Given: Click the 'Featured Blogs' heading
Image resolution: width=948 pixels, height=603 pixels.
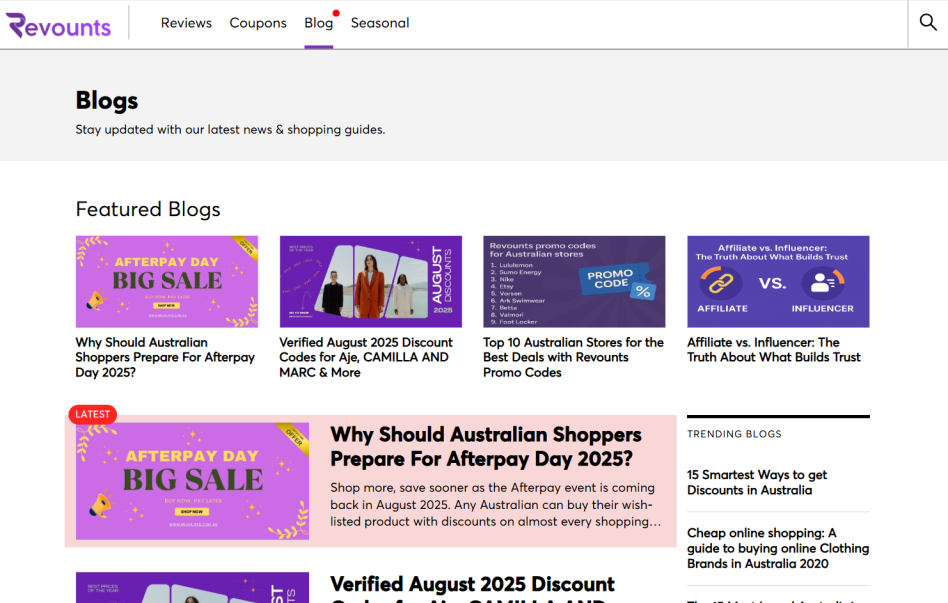Looking at the screenshot, I should click(x=148, y=209).
